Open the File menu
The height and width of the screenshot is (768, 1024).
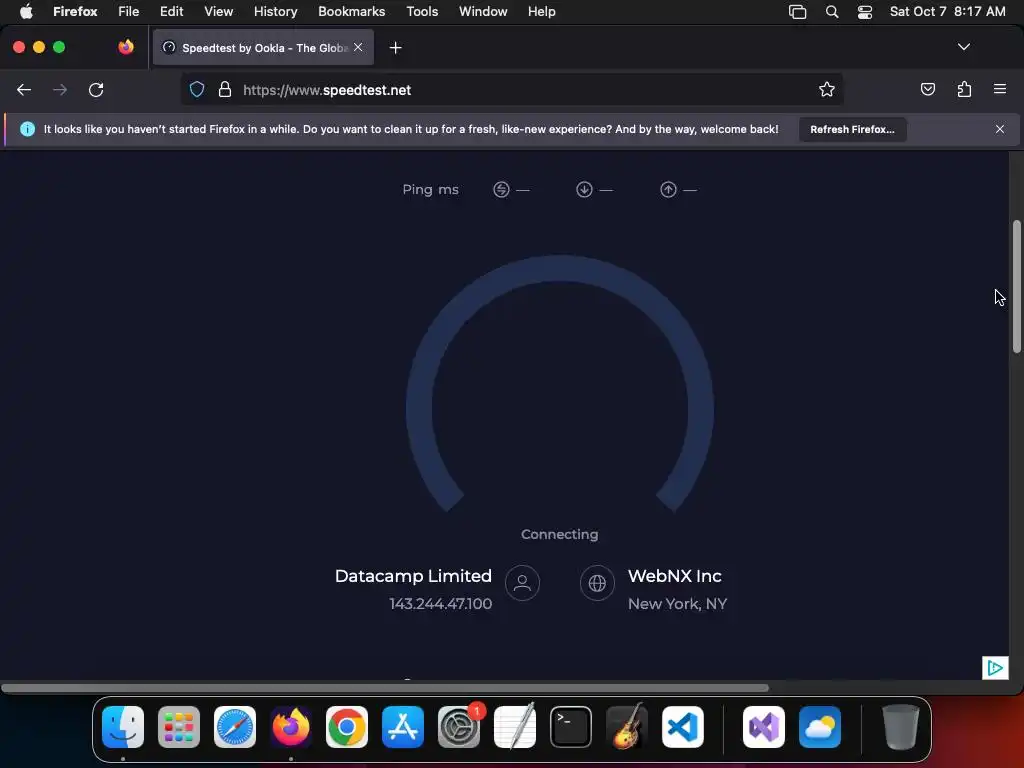(x=129, y=12)
